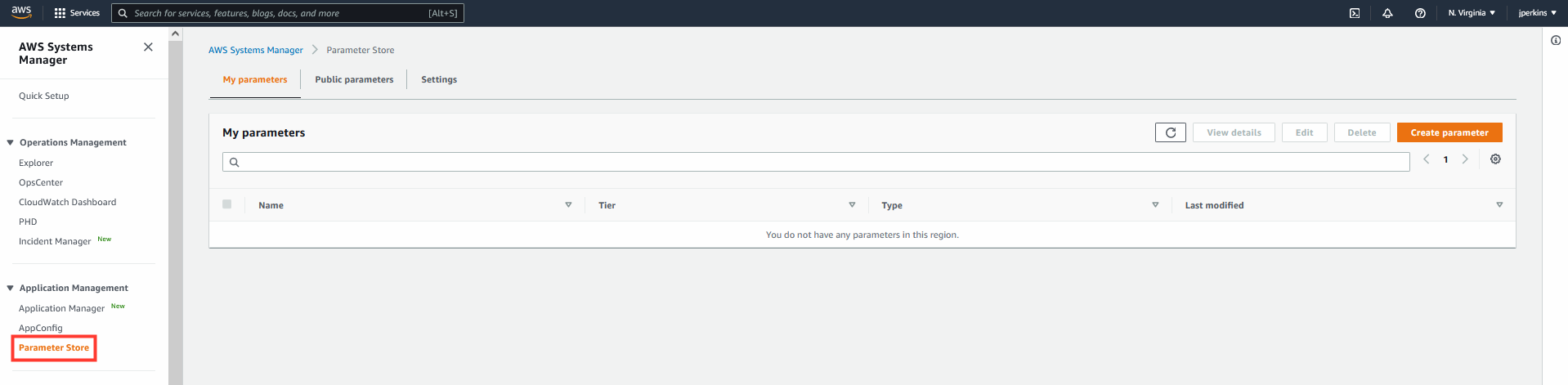
Task: Sort by Last modified column arrow
Action: click(x=1499, y=205)
